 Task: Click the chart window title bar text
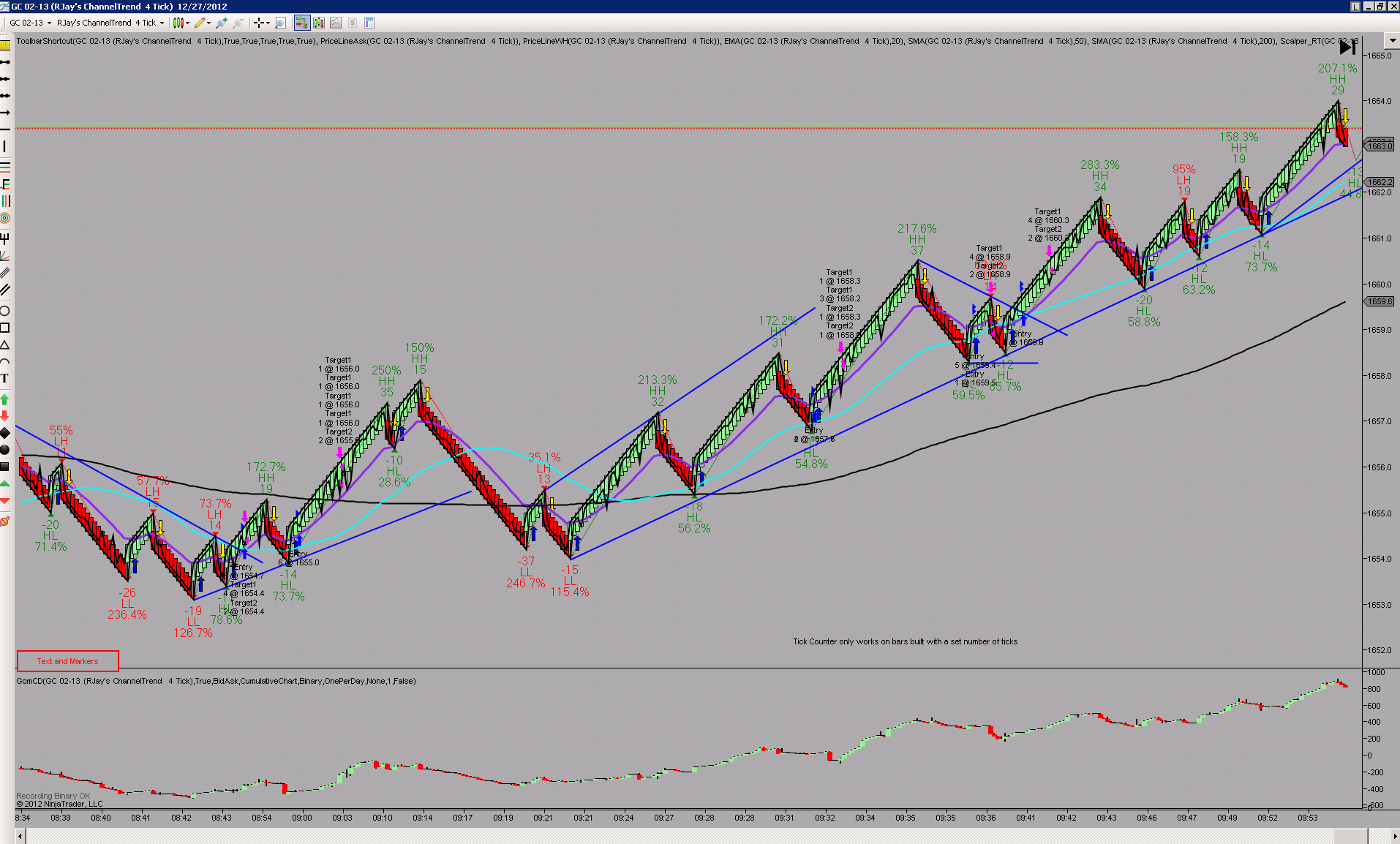click(119, 7)
